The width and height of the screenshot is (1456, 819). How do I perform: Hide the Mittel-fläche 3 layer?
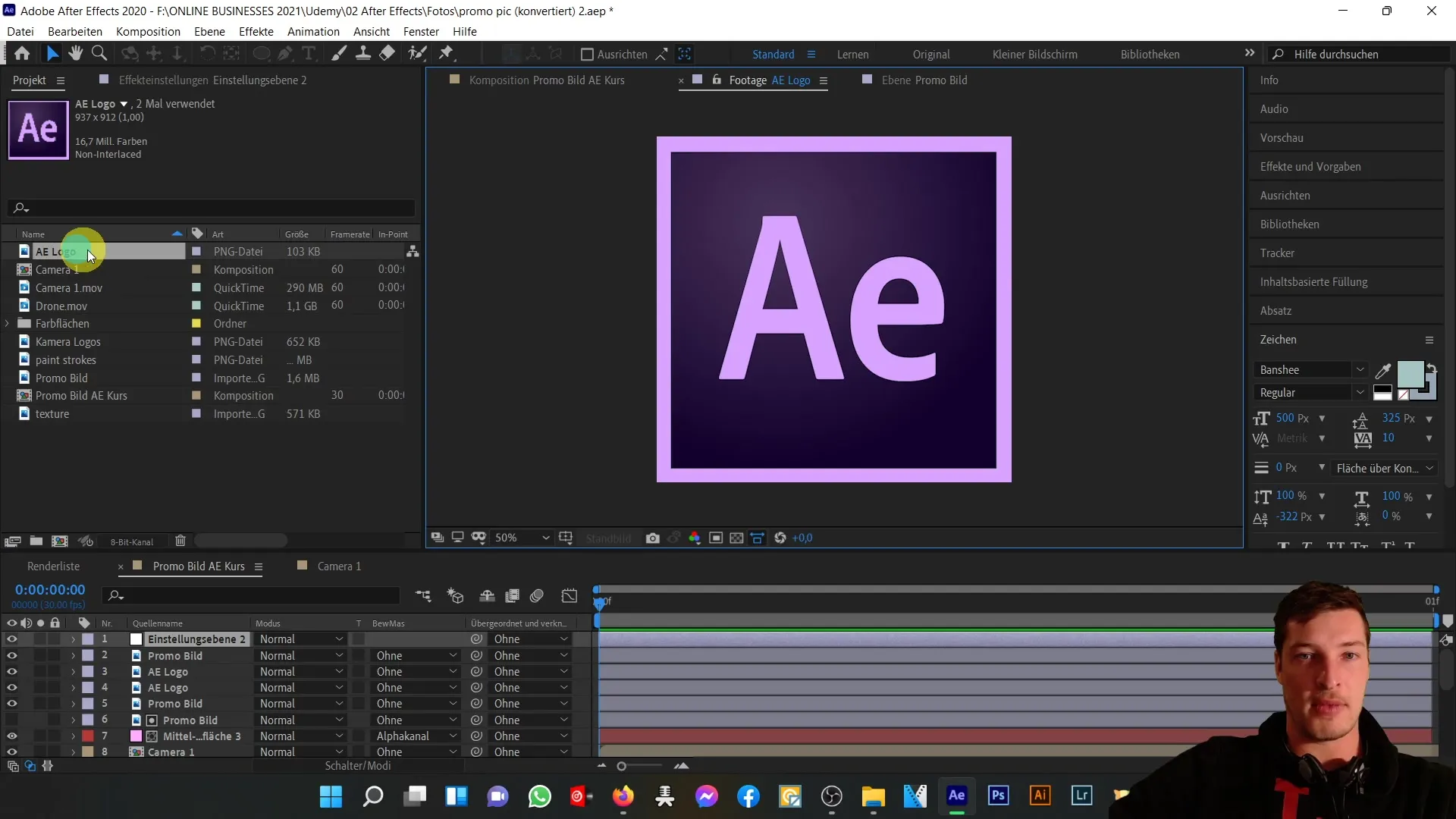pyautogui.click(x=11, y=736)
